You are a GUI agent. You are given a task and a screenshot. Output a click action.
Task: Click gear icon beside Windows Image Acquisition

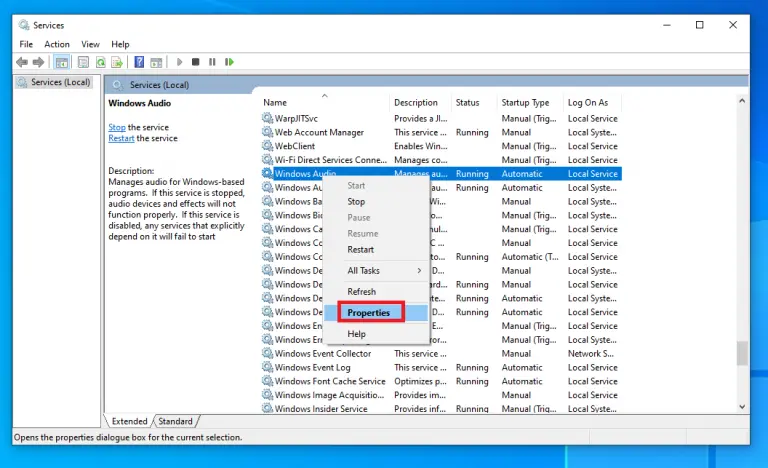click(267, 394)
